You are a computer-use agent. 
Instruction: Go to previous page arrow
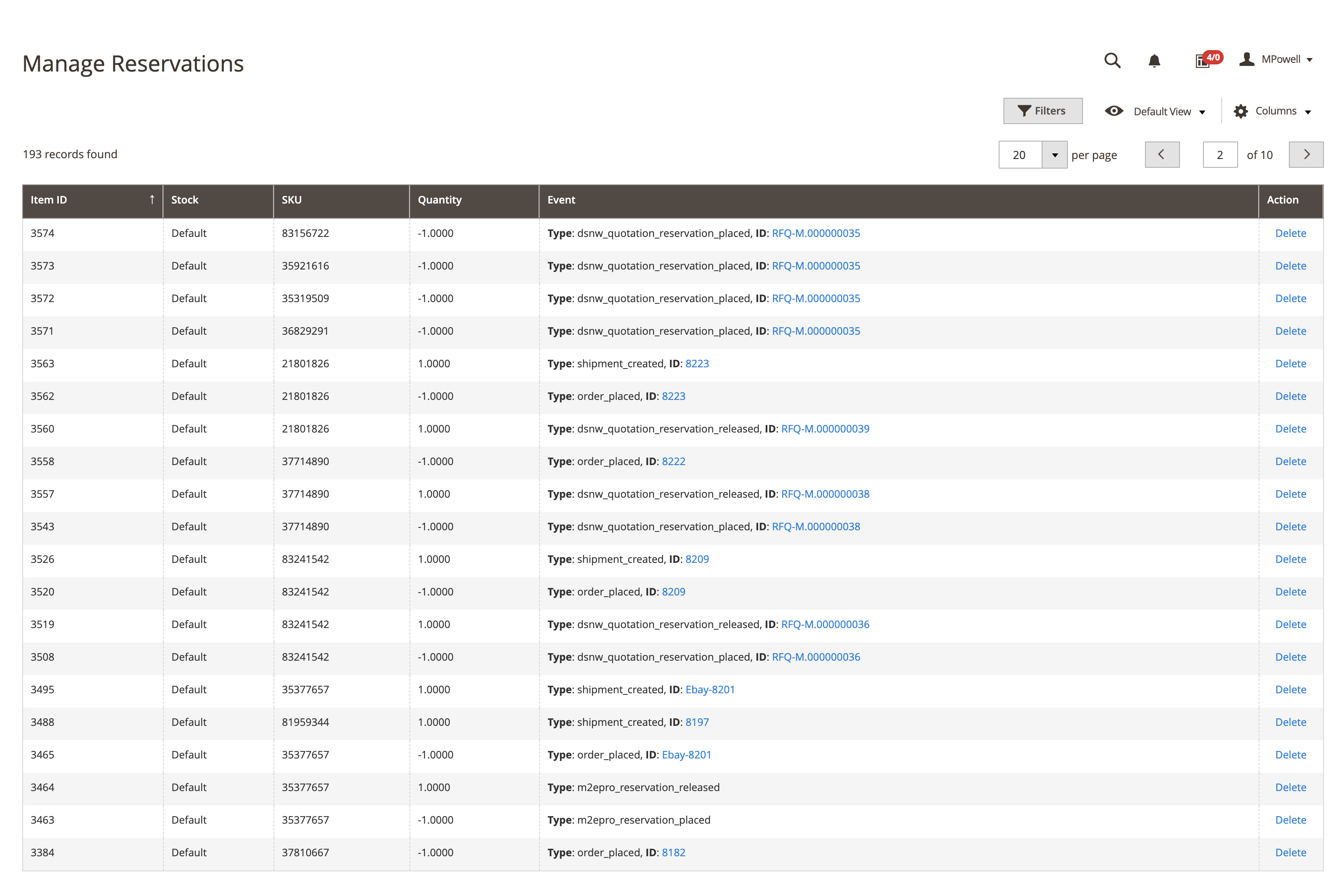point(1161,154)
